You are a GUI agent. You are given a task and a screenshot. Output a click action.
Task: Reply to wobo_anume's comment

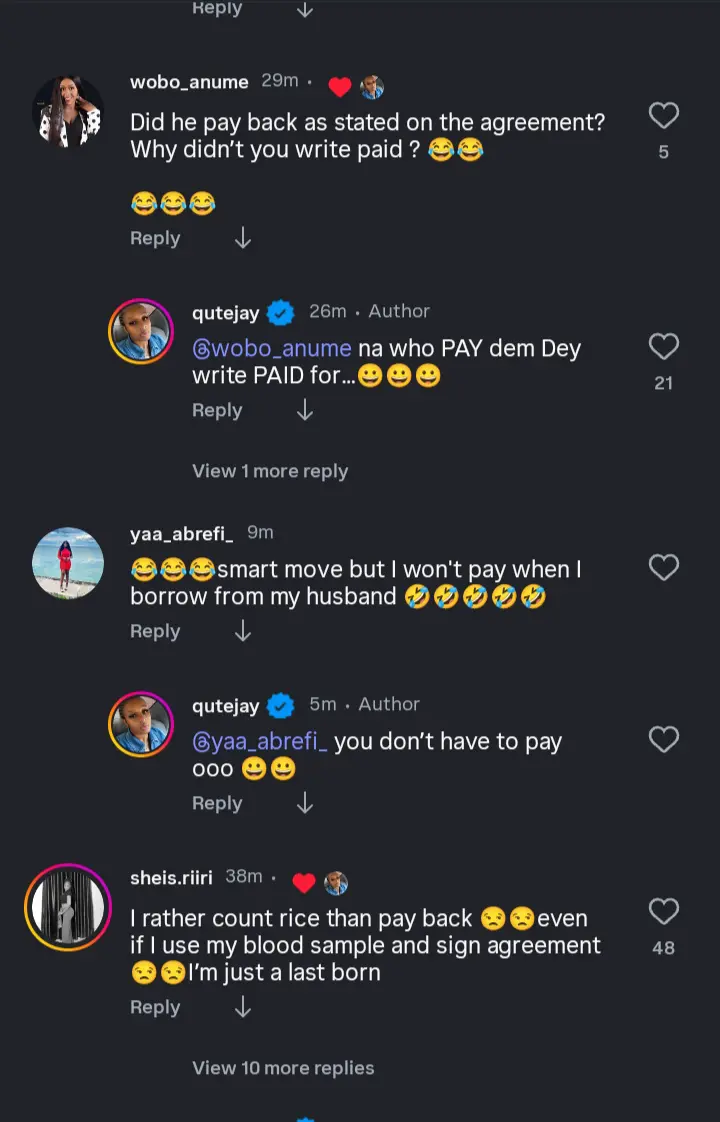tap(155, 238)
